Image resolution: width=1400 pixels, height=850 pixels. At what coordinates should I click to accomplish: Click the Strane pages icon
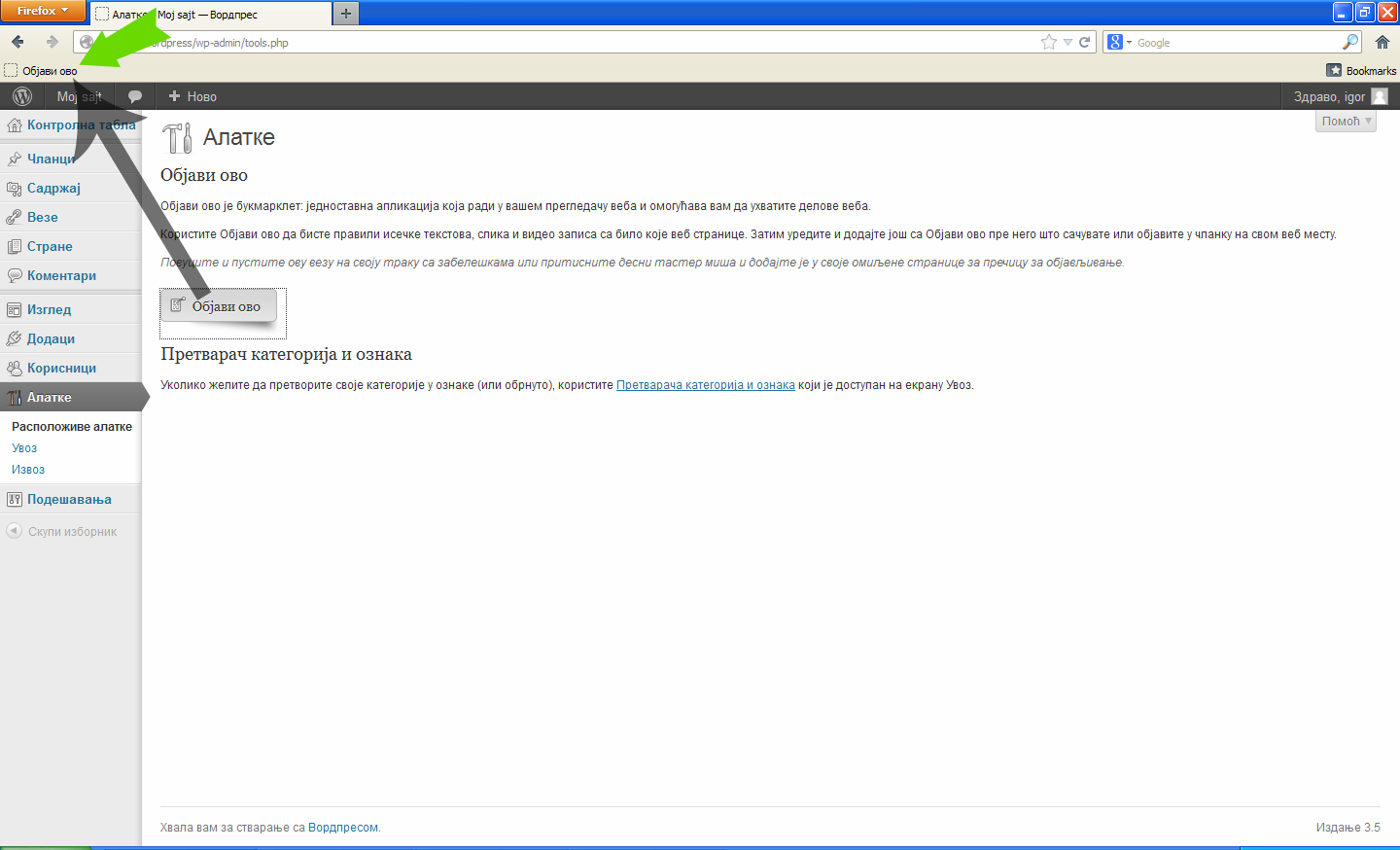pos(15,246)
